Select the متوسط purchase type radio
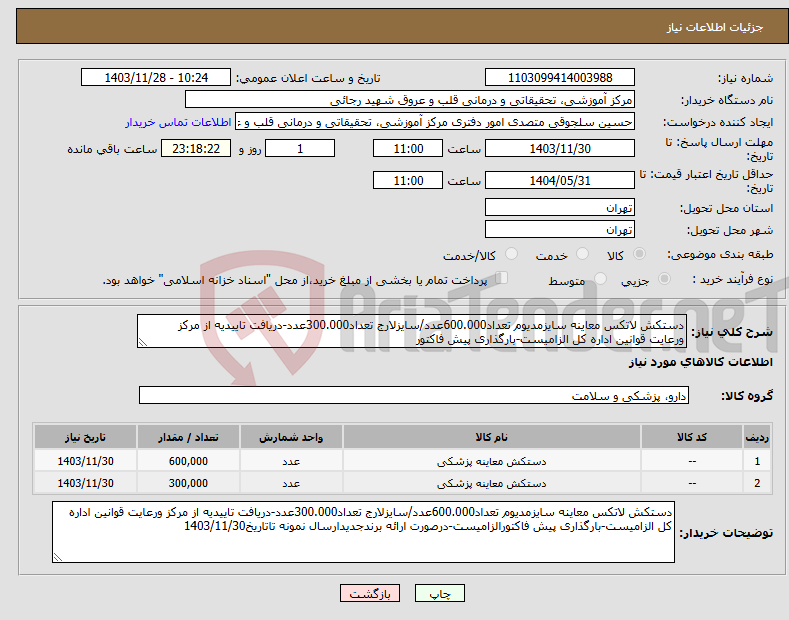789x620 pixels. (x=600, y=278)
